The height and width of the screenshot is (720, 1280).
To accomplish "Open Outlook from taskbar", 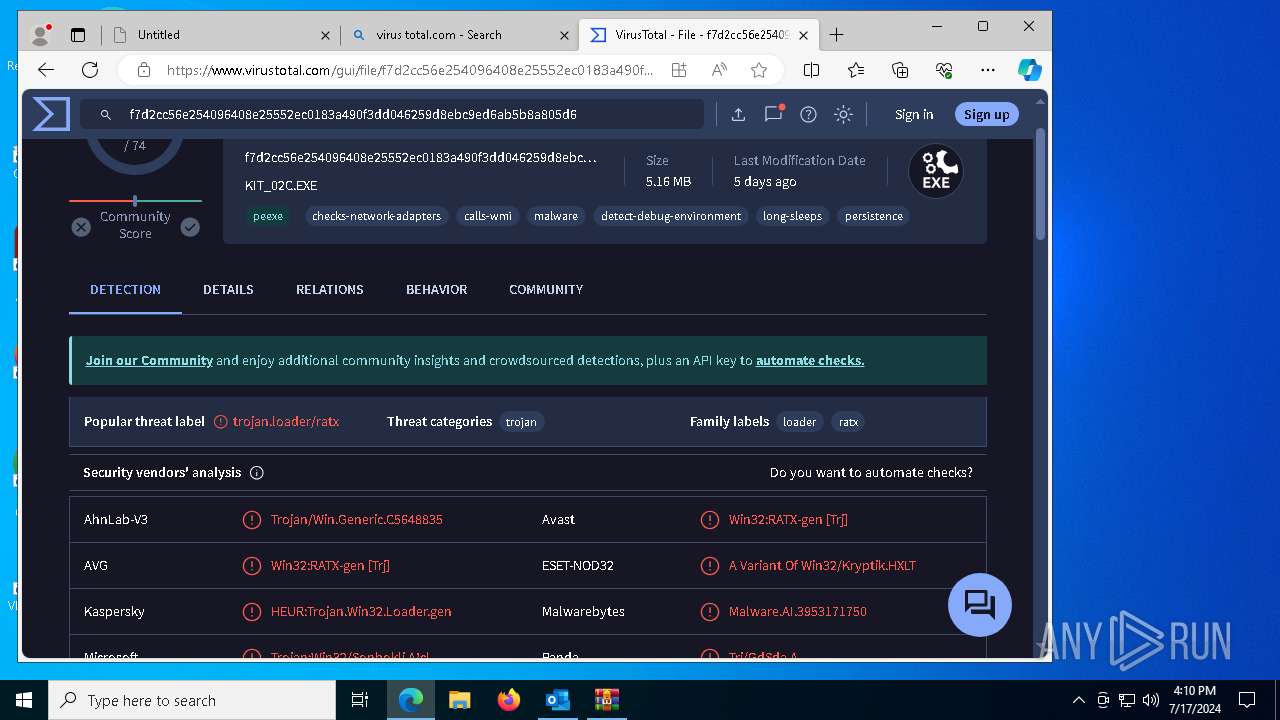I will tap(557, 700).
